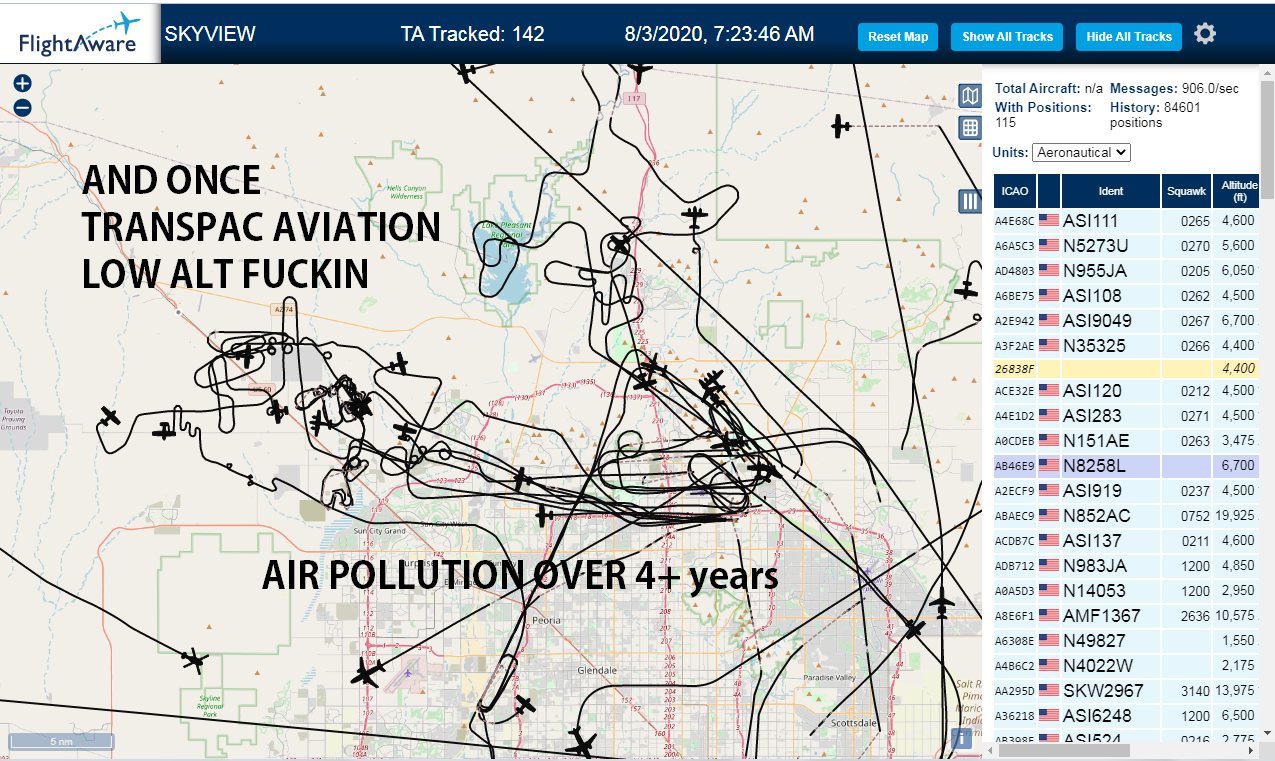1275x761 pixels.
Task: Select aircraft N852AC row
Action: tap(1126, 516)
